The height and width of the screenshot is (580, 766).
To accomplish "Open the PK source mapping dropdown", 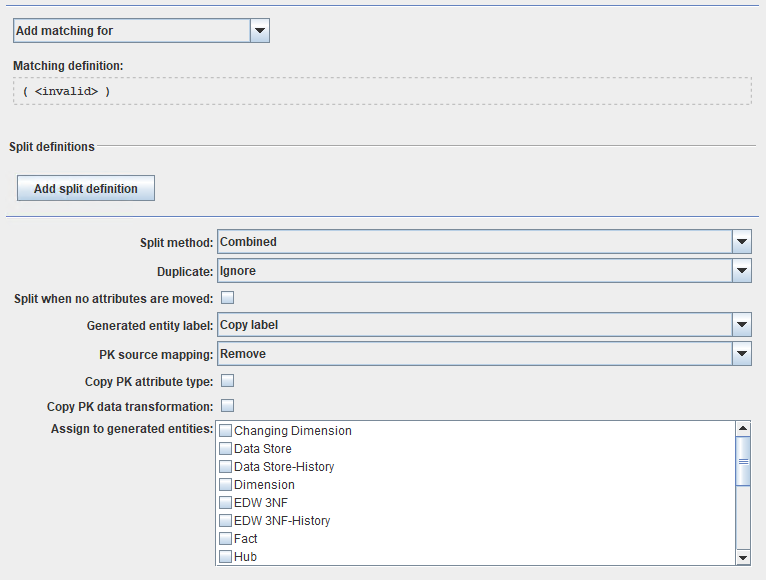I will (x=741, y=354).
